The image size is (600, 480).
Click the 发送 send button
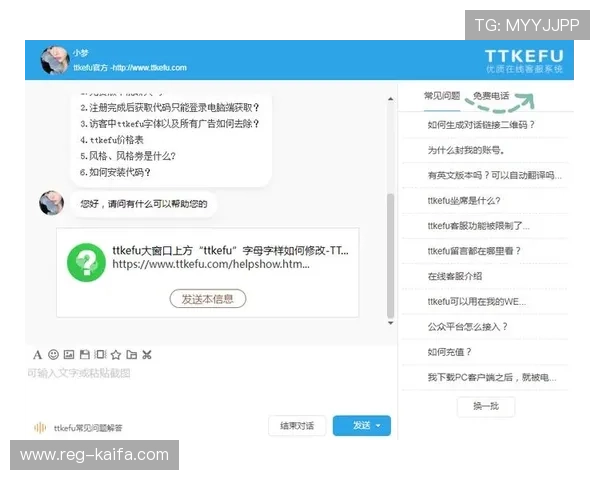point(362,426)
